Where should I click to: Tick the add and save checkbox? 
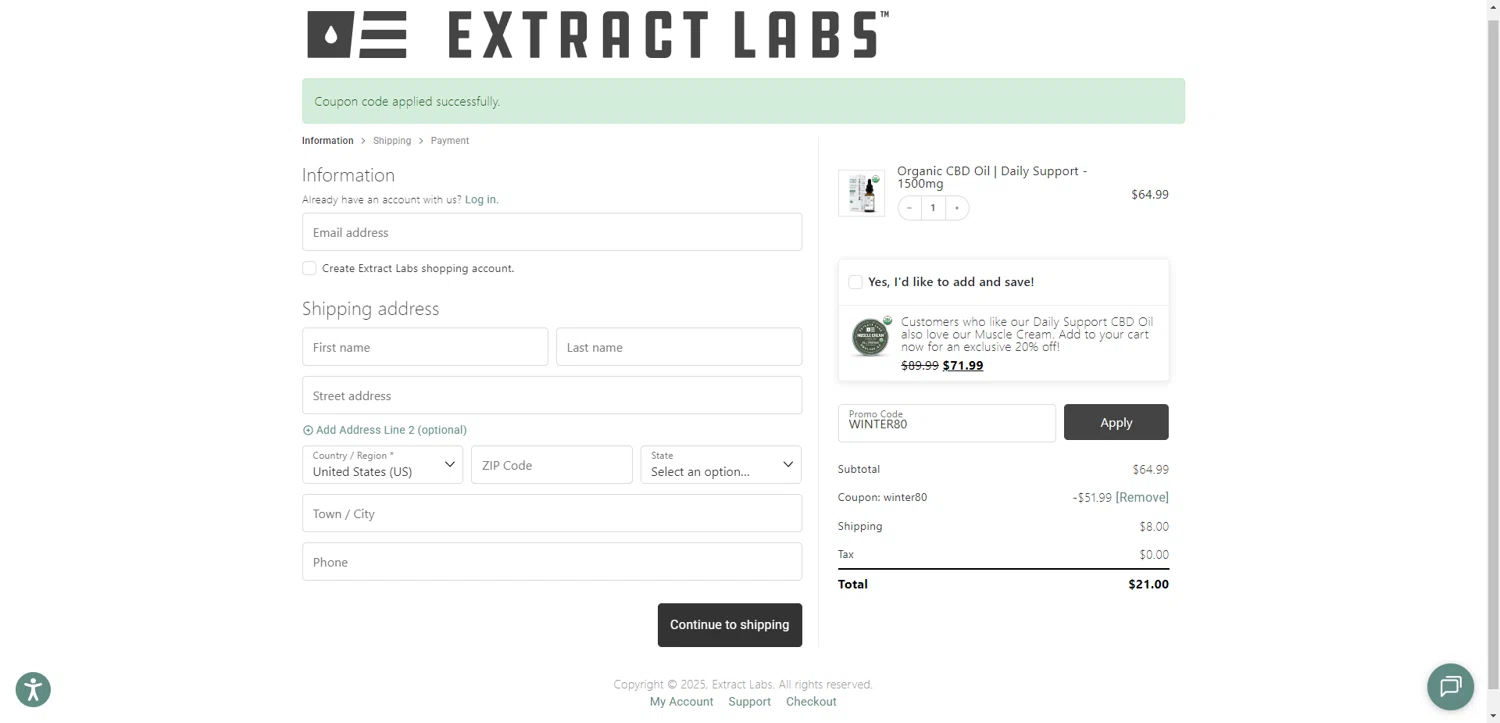855,282
